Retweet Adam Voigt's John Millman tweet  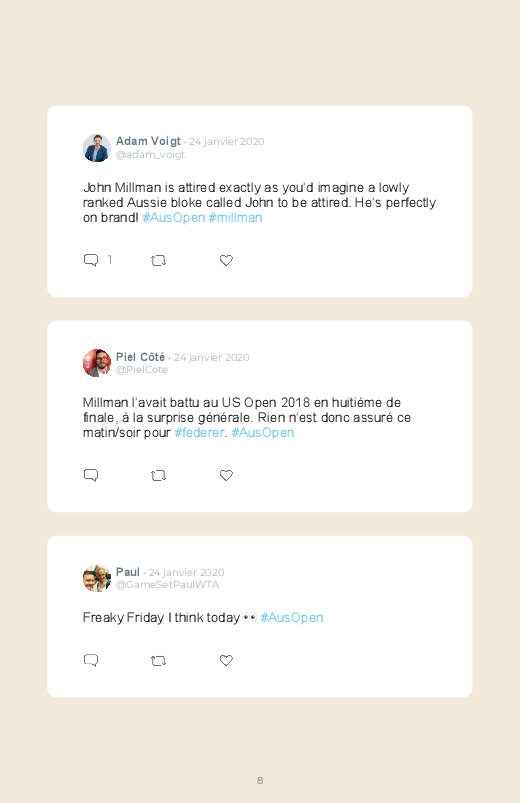click(x=158, y=261)
